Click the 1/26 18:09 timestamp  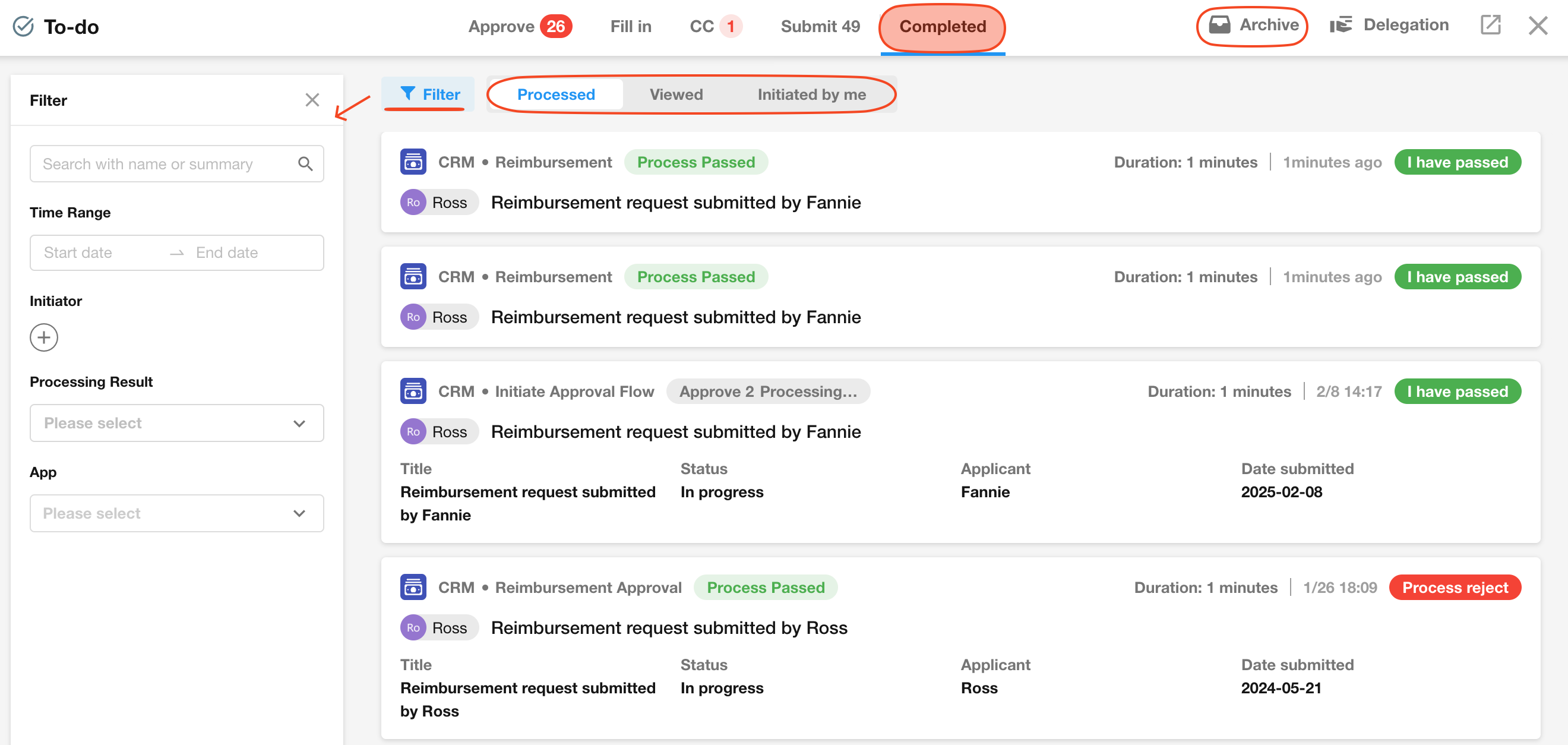[x=1339, y=587]
